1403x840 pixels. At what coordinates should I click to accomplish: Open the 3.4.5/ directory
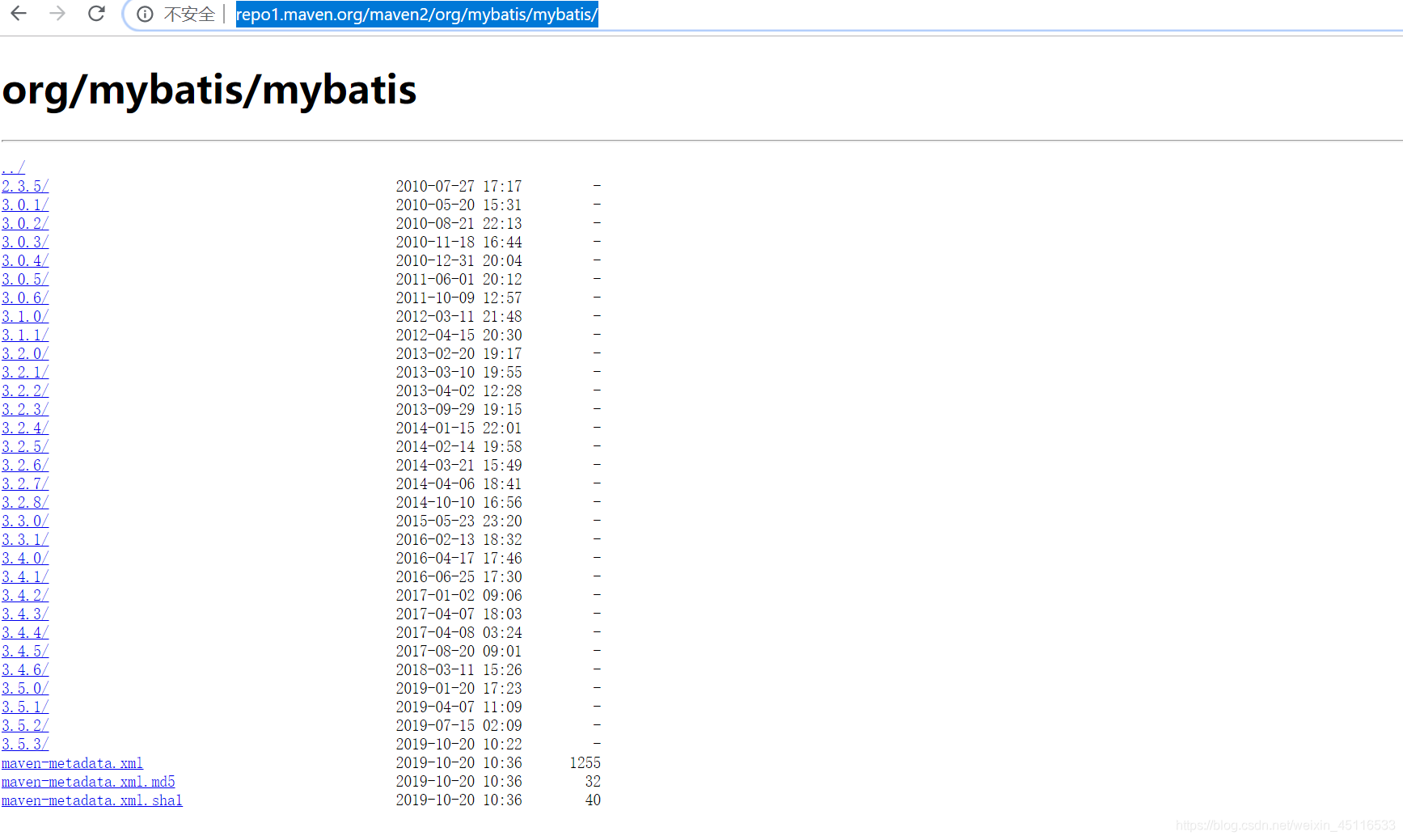25,651
